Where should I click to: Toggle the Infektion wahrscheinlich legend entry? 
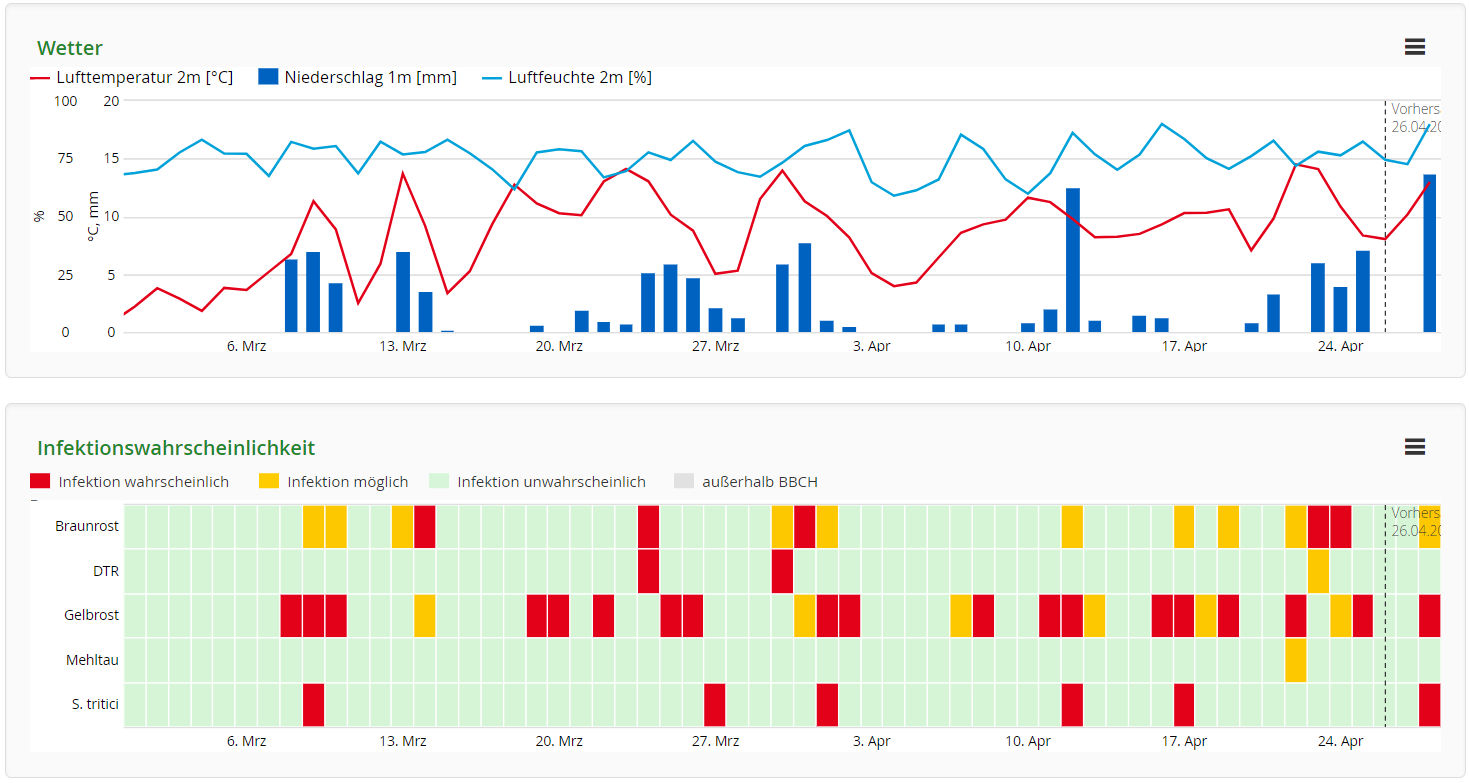130,481
